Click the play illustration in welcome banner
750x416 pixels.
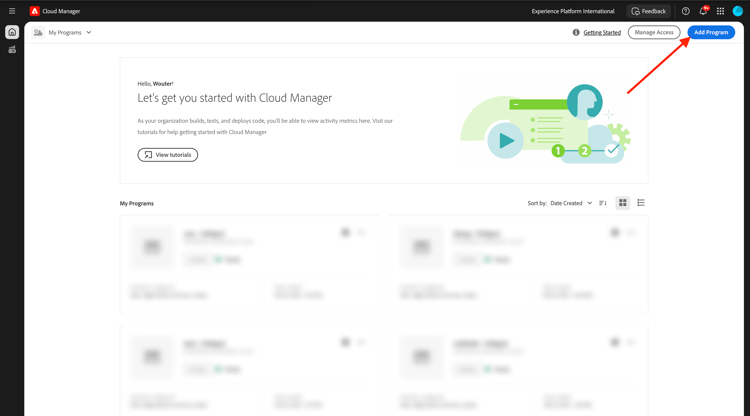(x=505, y=141)
